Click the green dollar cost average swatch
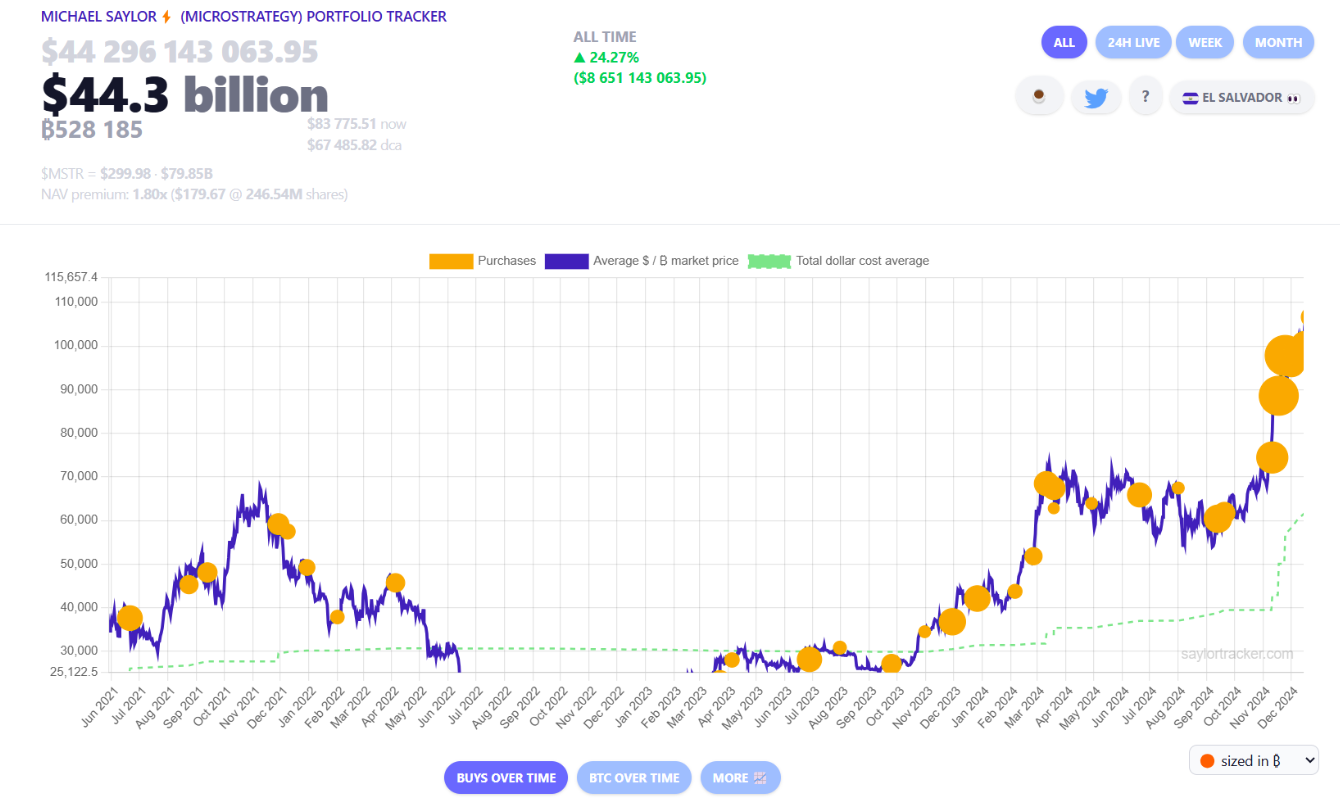Viewport: 1340px width, 808px height. click(769, 261)
